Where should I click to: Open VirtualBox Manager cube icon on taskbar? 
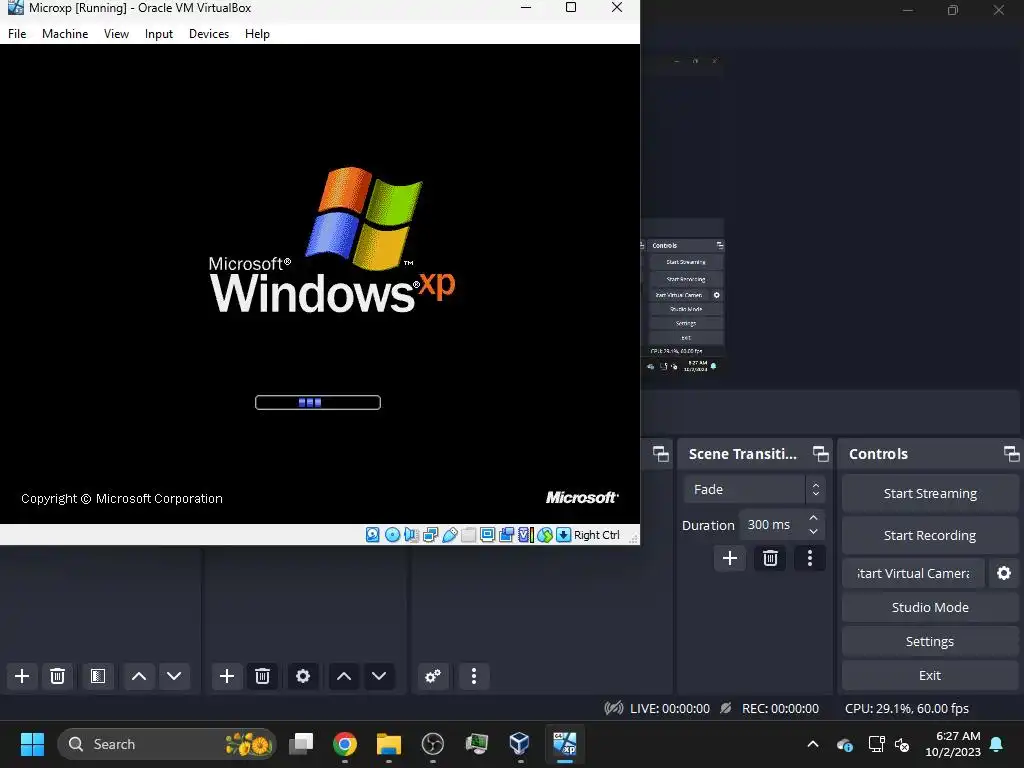click(520, 744)
